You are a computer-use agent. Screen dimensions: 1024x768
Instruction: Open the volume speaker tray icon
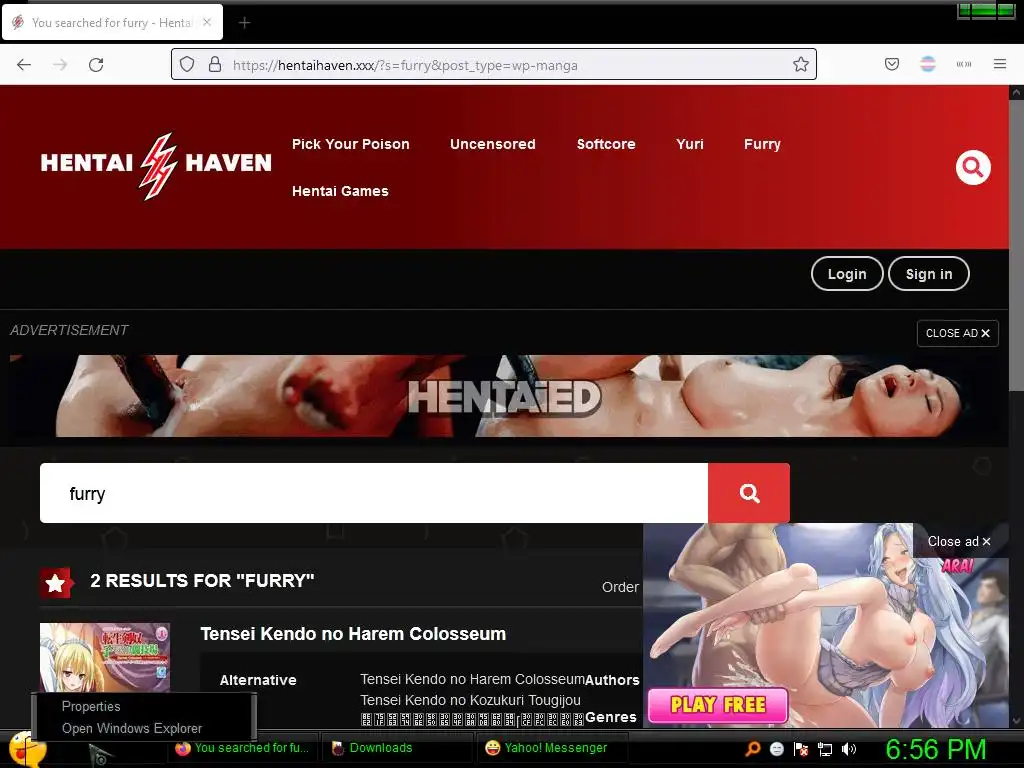click(849, 749)
